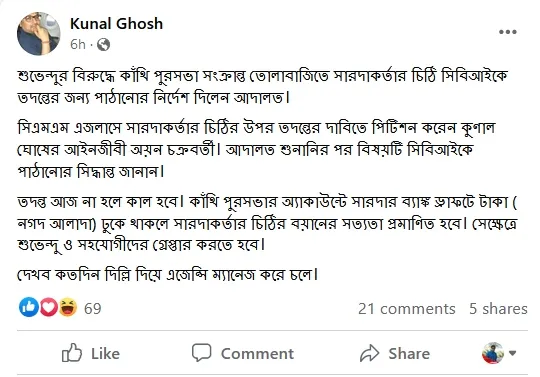View the 5 shares list
The image size is (540, 377).
point(498,309)
